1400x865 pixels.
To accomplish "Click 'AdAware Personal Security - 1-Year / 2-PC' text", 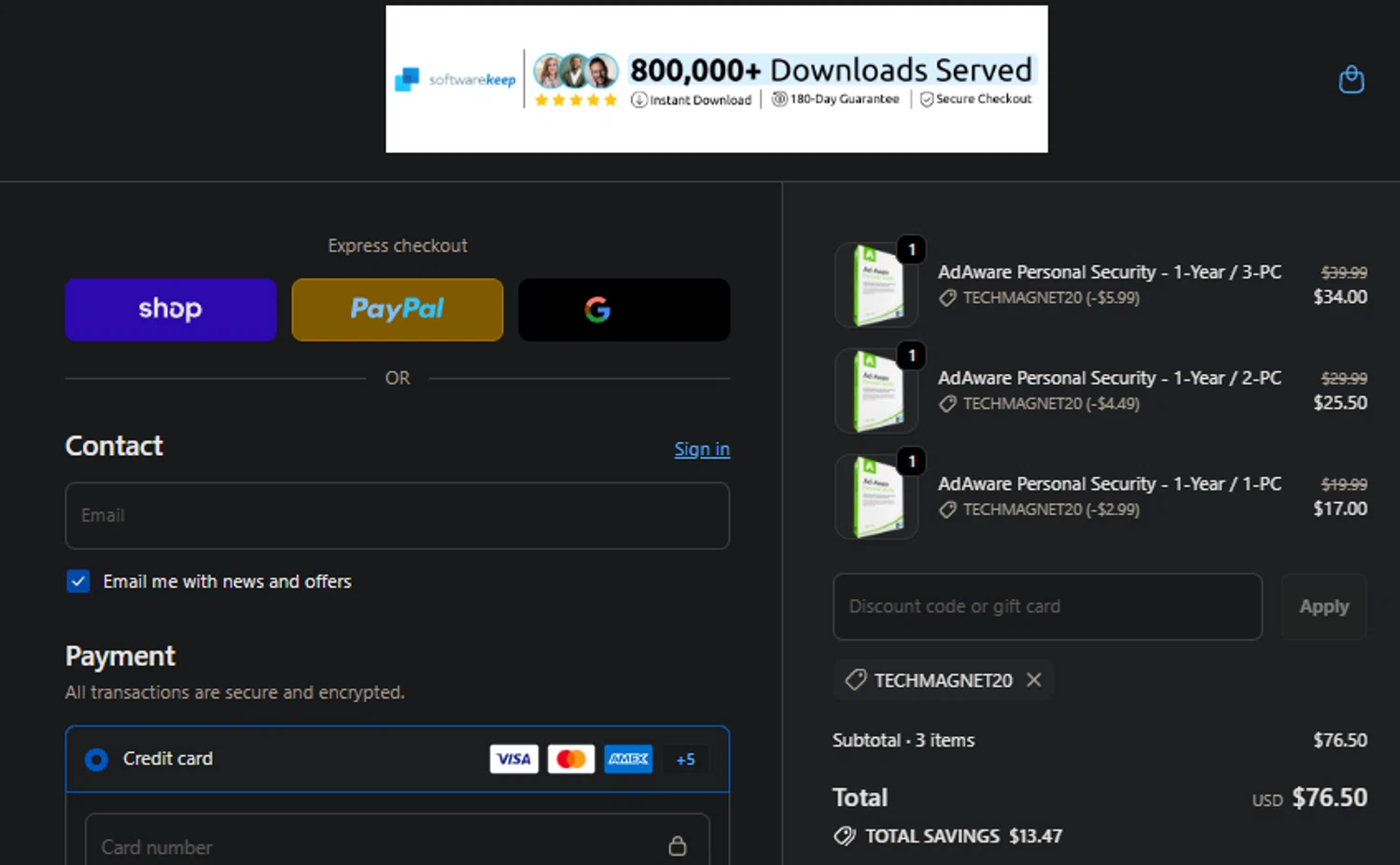I will point(1110,378).
